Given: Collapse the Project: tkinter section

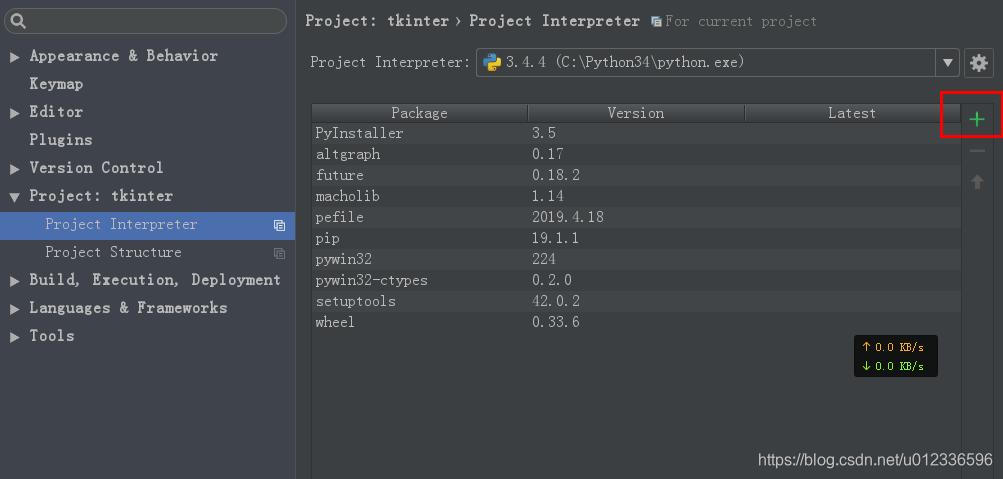Looking at the screenshot, I should (15, 197).
